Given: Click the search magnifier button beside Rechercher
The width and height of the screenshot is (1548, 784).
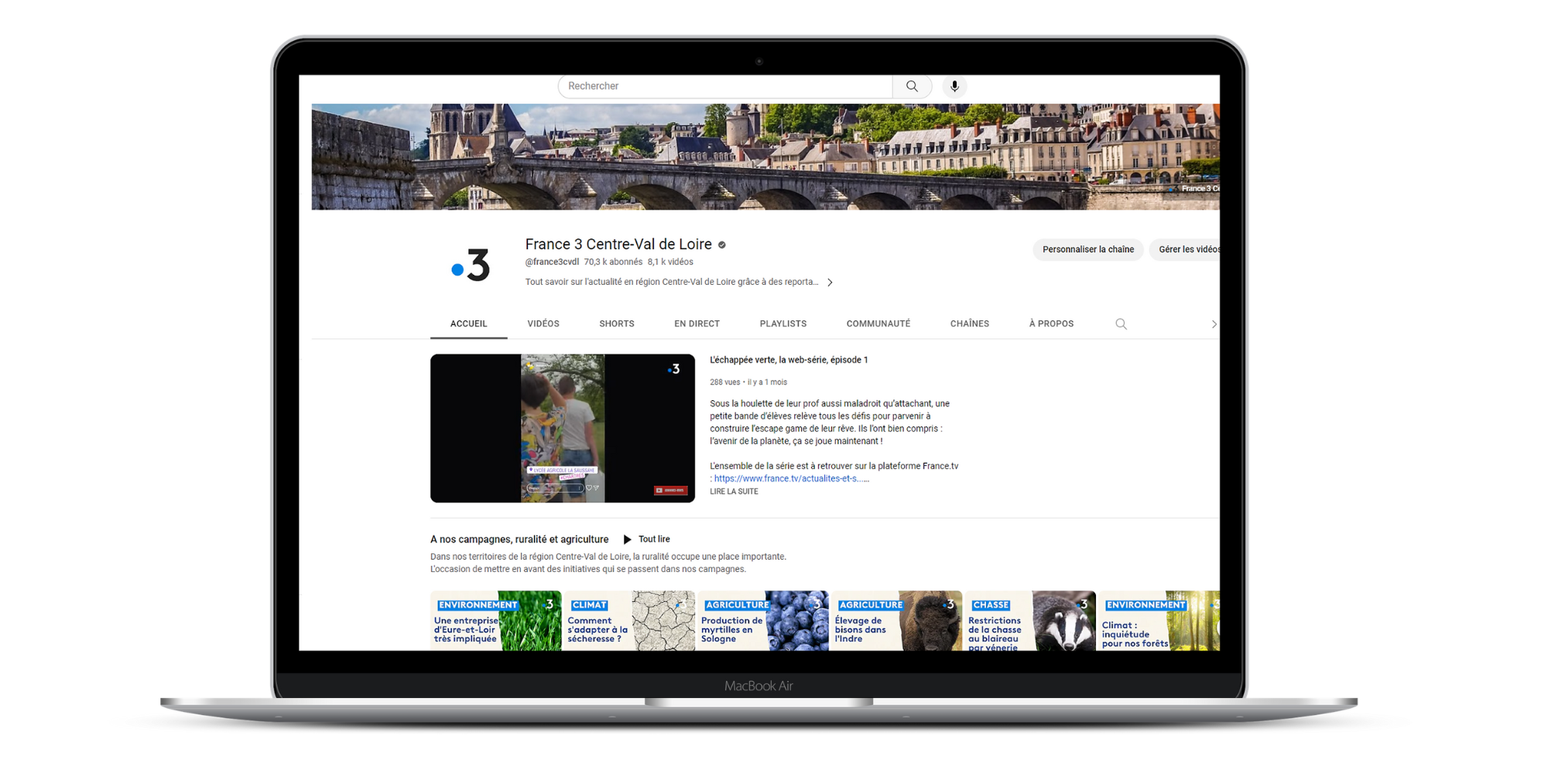Looking at the screenshot, I should click(x=912, y=86).
